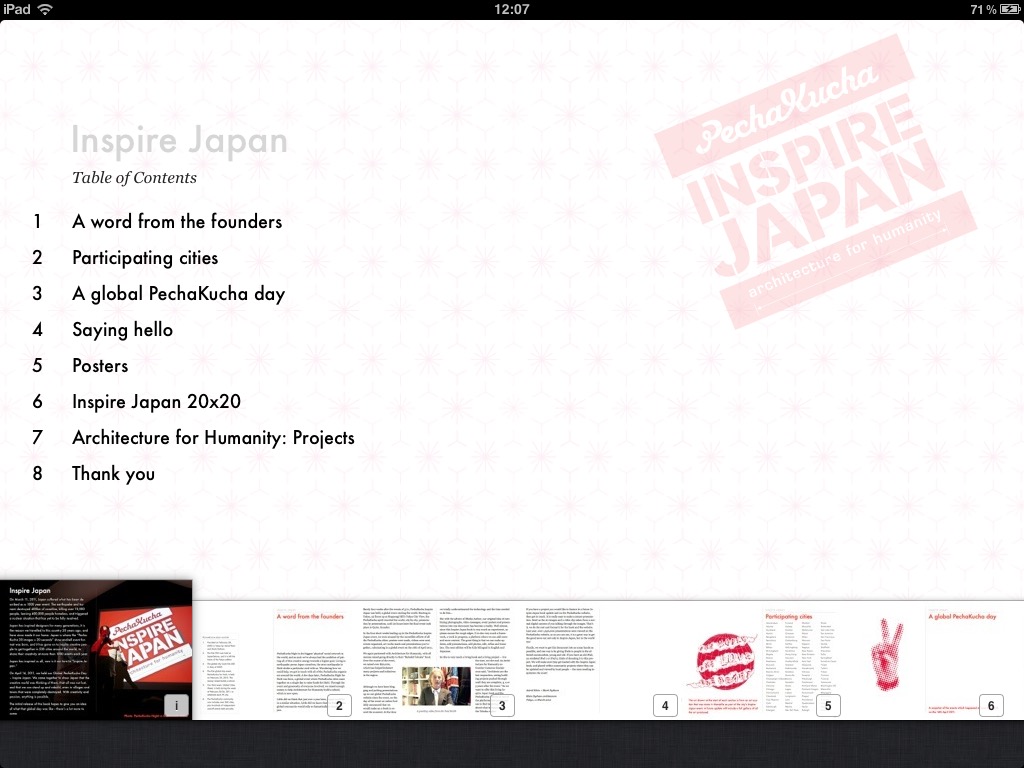Open 'A word from the founders' chapter
Image resolution: width=1024 pixels, height=768 pixels.
177,222
